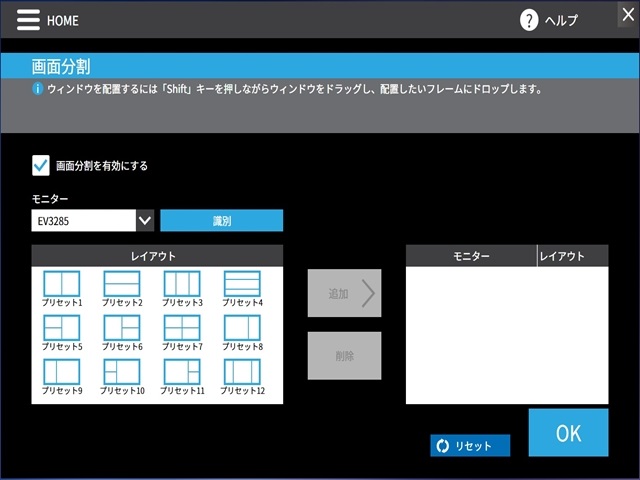640x480 pixels.
Task: Select the プリセット10 layout thumbnail
Action: (122, 371)
